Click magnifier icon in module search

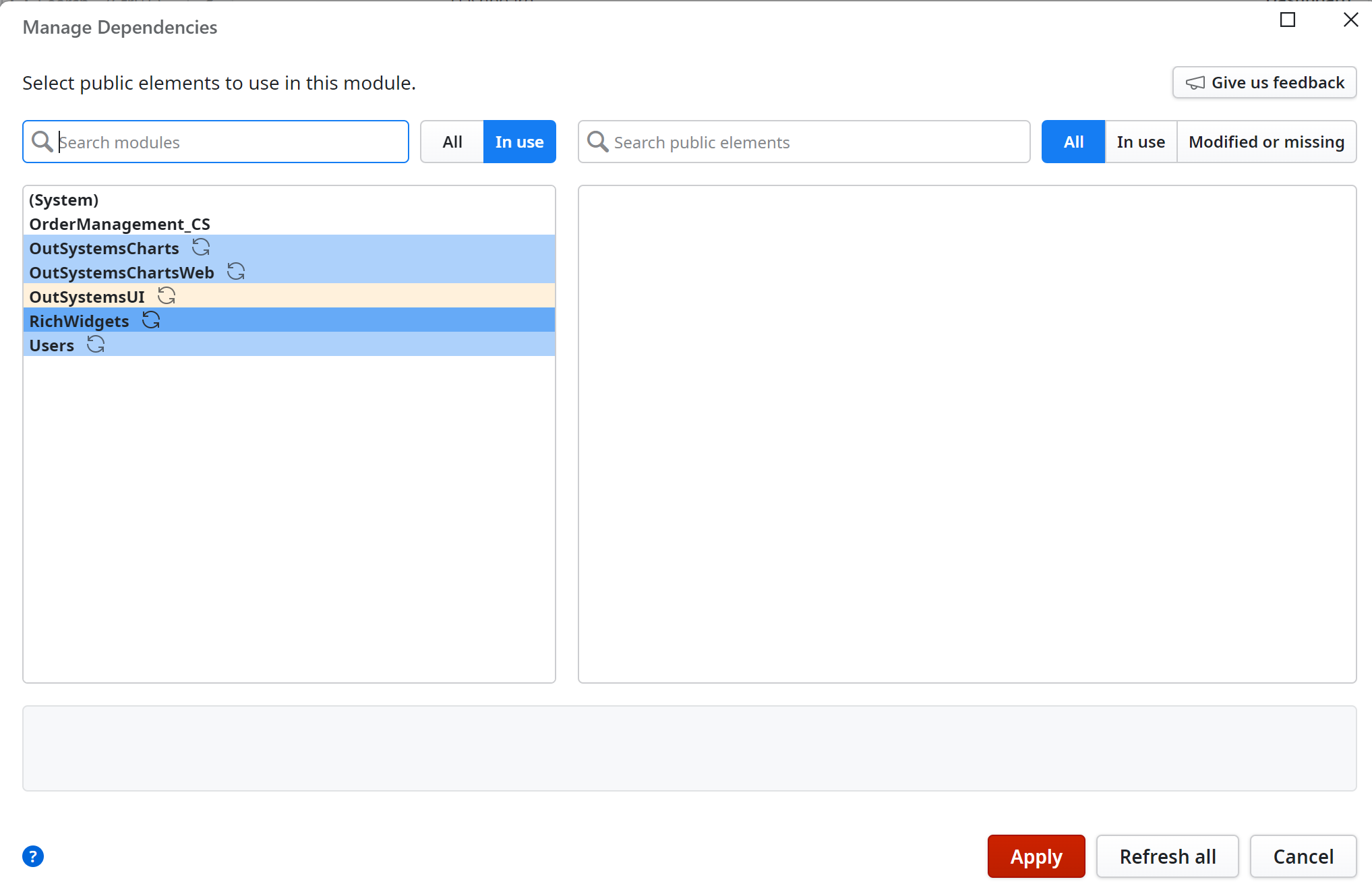coord(42,142)
